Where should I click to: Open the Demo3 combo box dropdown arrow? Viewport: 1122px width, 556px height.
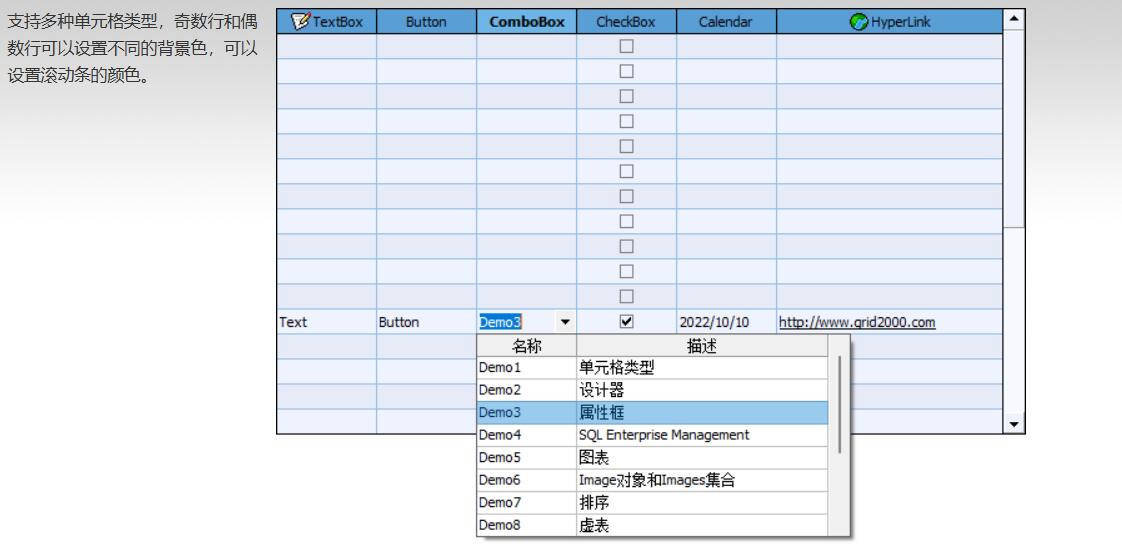click(x=565, y=322)
